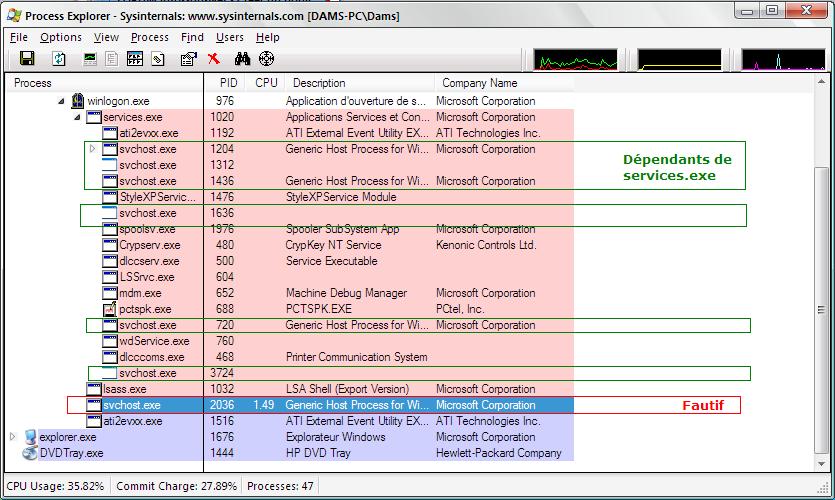Sort by the Process column header
Image resolution: width=835 pixels, height=500 pixels.
click(104, 83)
